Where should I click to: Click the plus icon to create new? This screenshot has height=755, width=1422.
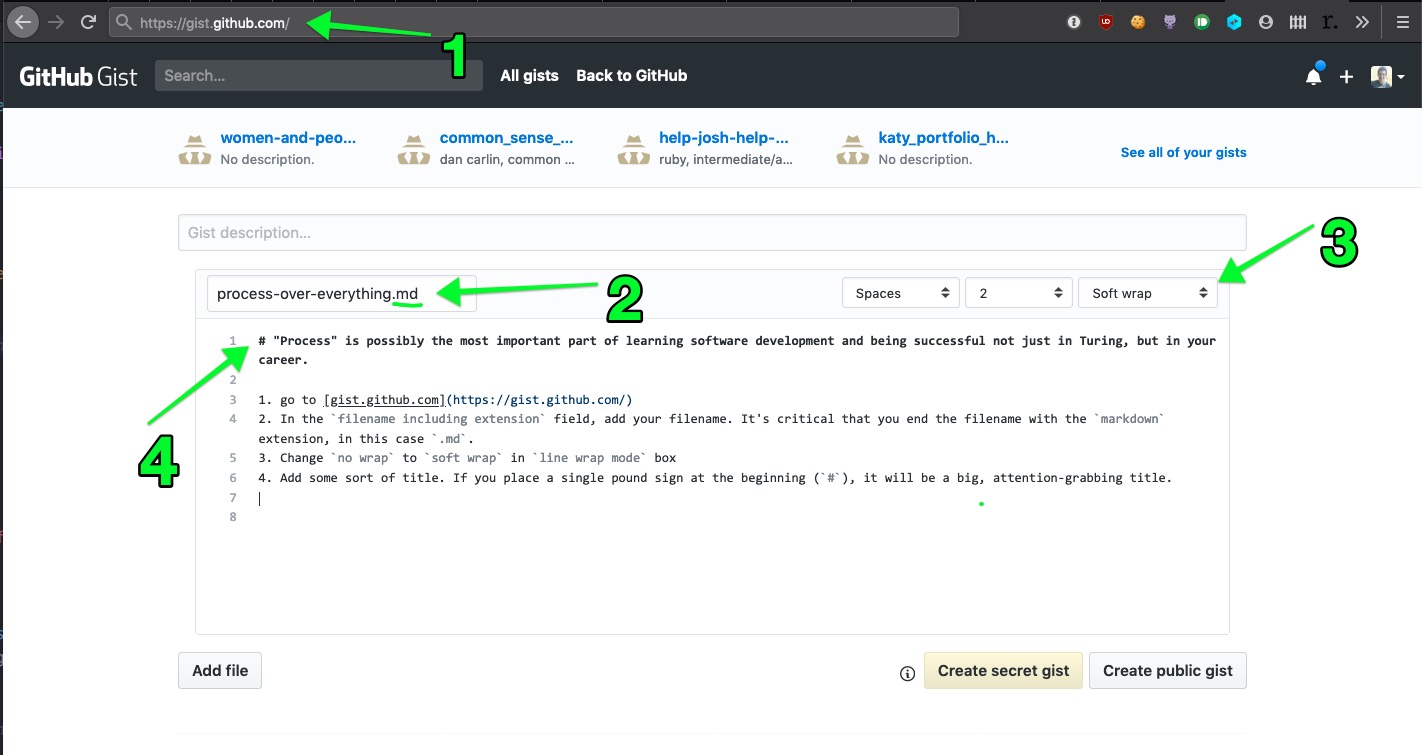[1346, 76]
